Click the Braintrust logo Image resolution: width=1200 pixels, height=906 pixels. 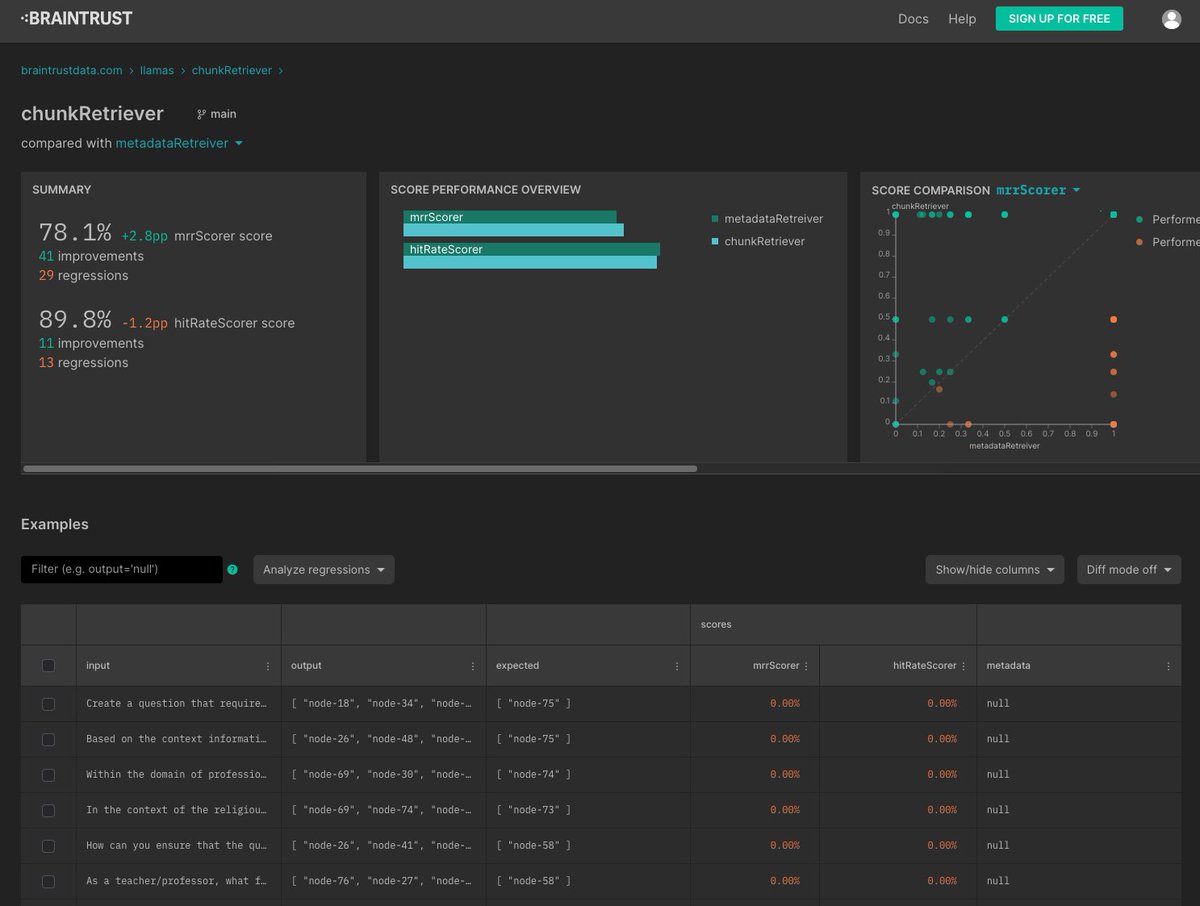tap(77, 18)
